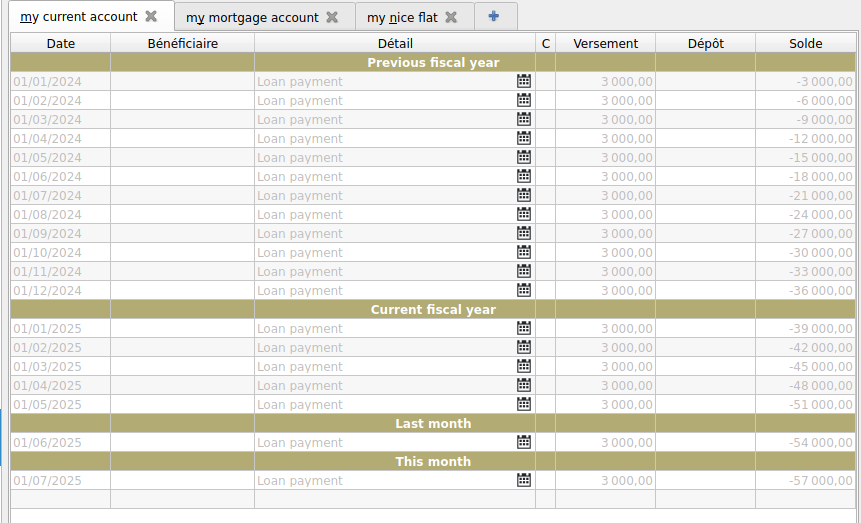
Task: Click the Versement column header
Action: point(606,43)
